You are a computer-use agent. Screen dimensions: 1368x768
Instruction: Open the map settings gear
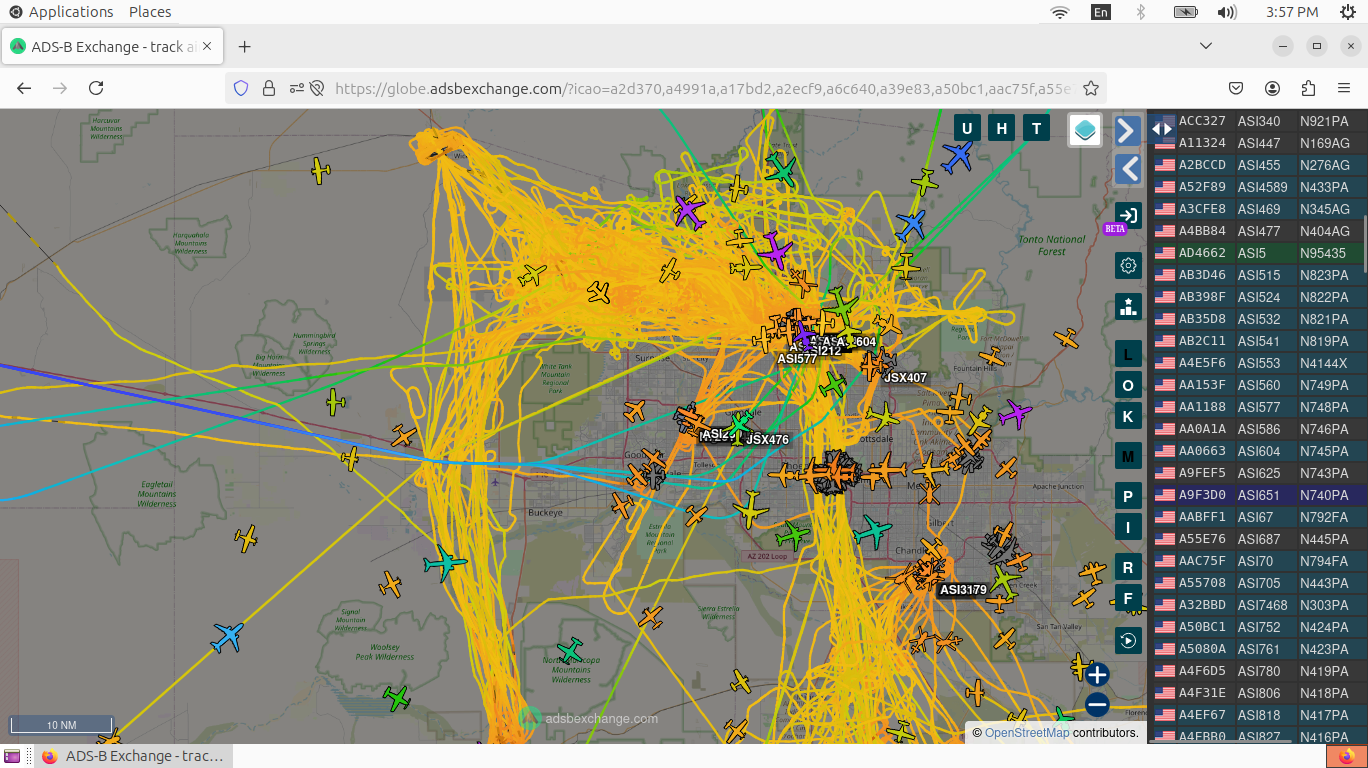(x=1129, y=265)
